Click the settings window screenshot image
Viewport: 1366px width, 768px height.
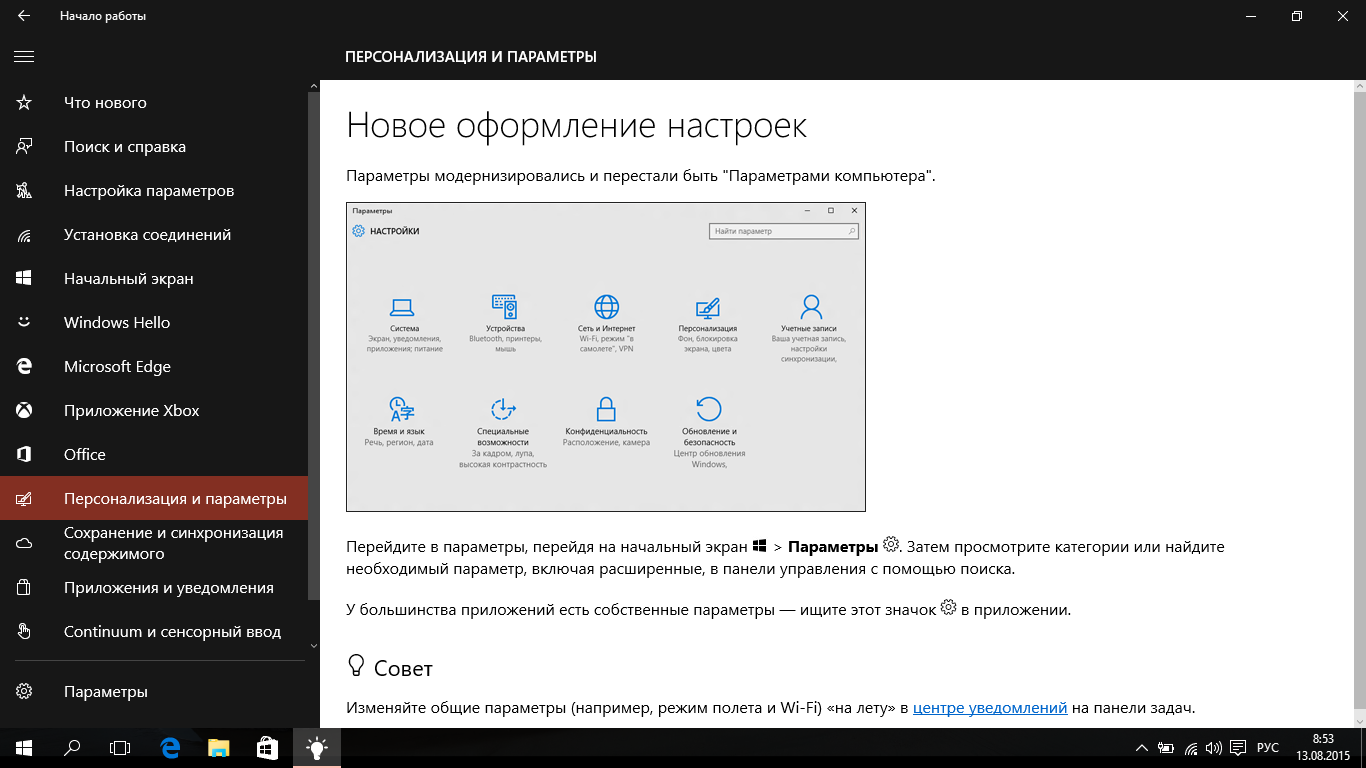click(x=606, y=357)
